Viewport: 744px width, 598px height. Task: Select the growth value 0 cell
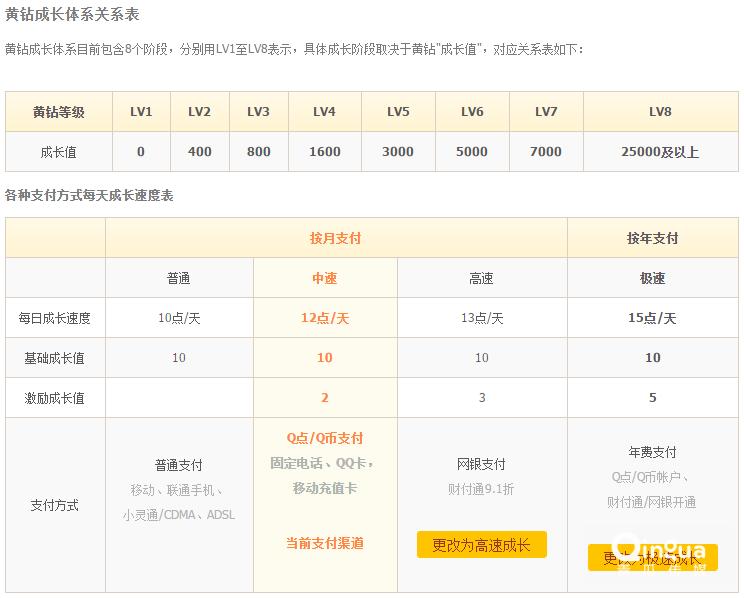click(x=141, y=152)
